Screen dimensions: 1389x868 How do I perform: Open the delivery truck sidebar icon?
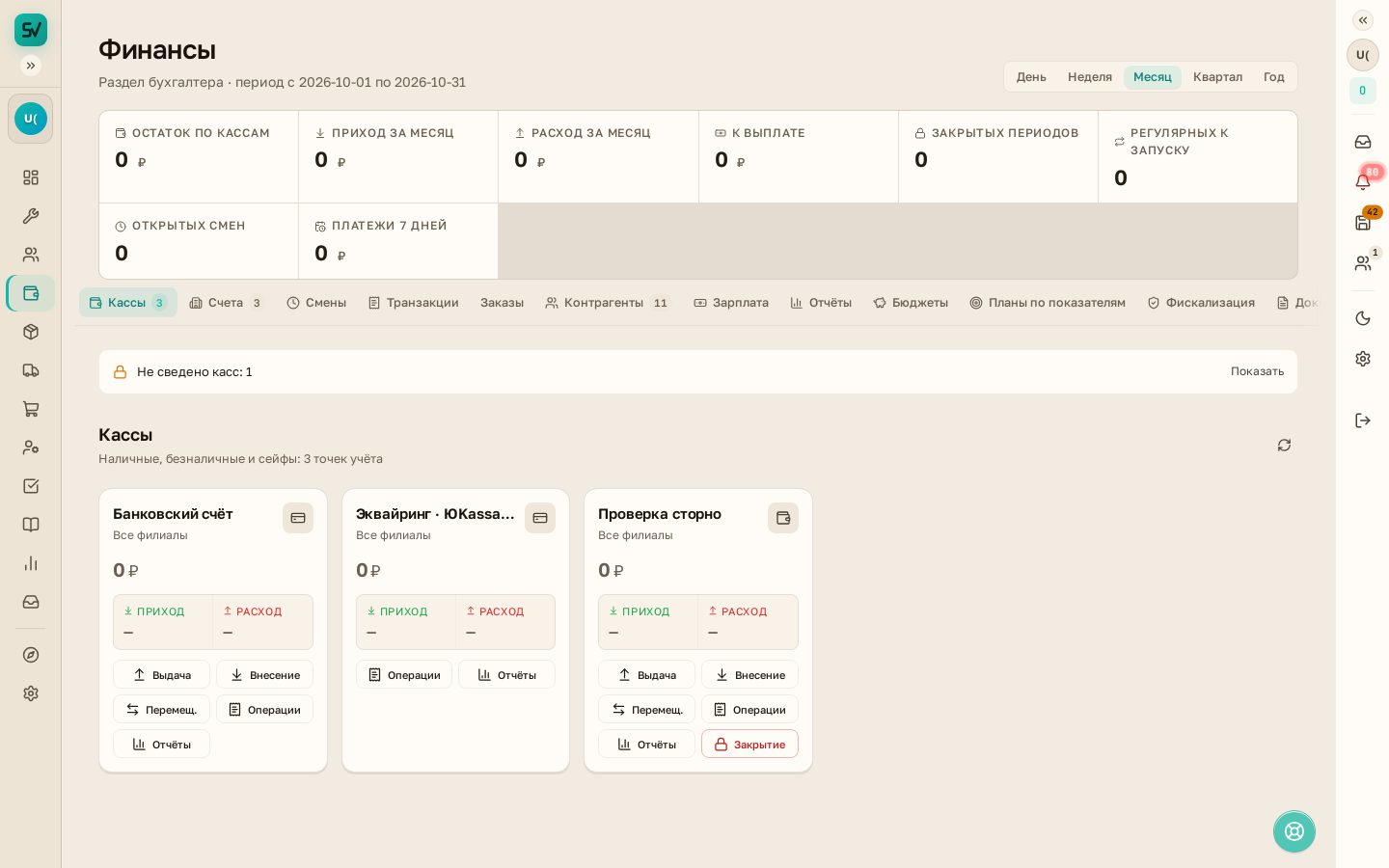click(x=31, y=370)
